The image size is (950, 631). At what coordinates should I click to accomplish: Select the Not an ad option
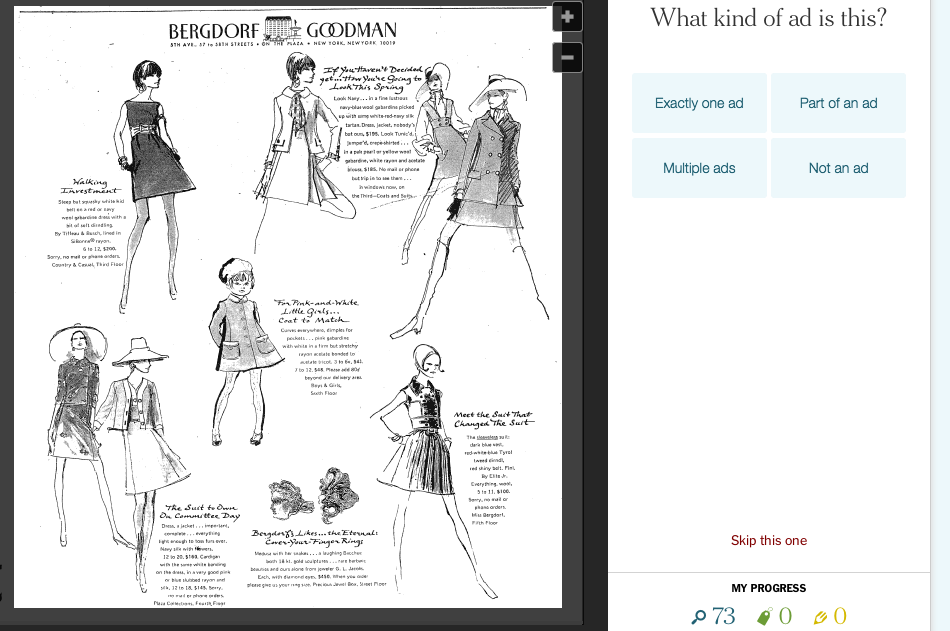(839, 168)
